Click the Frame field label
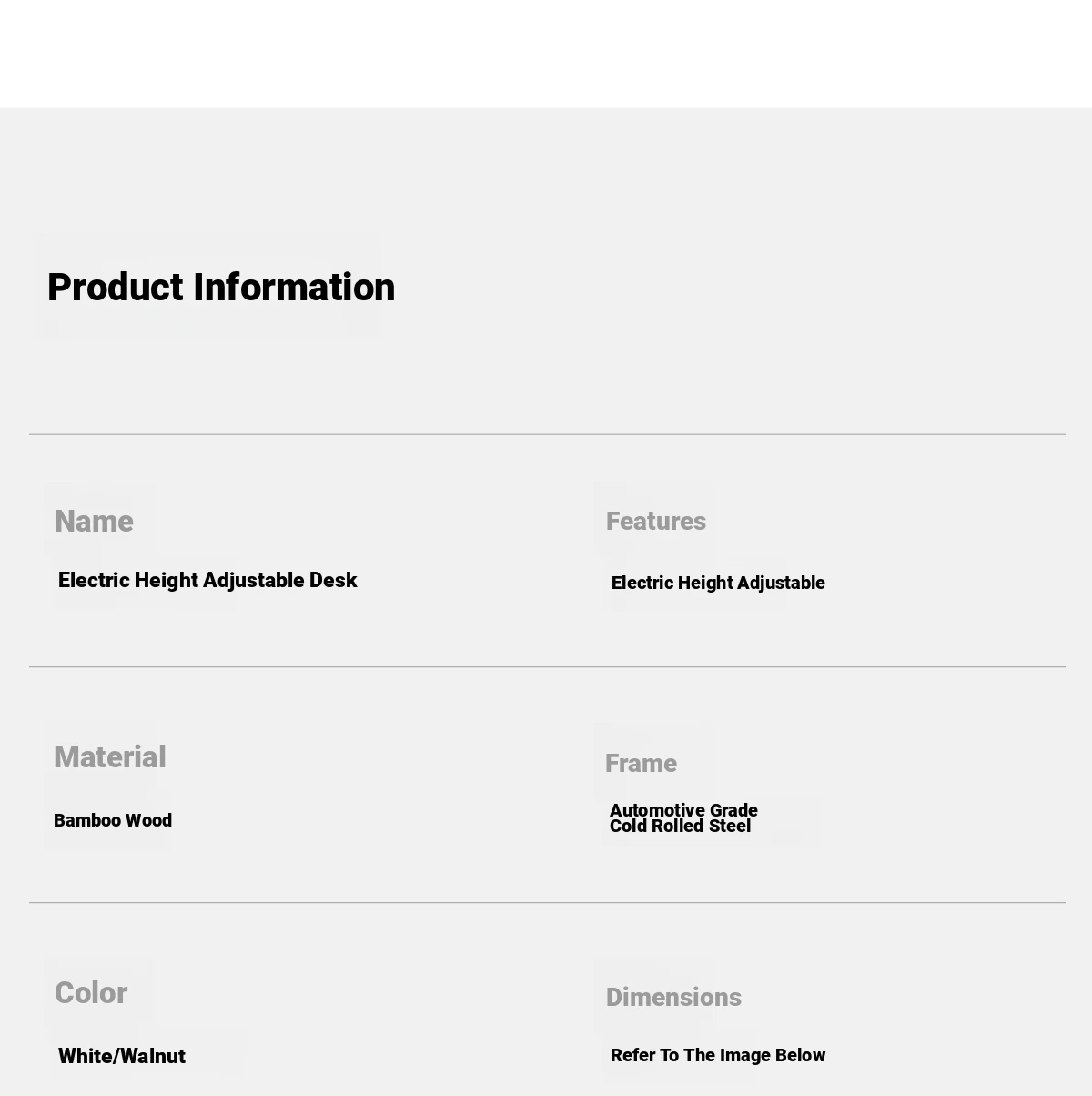This screenshot has height=1096, width=1092. pos(641,764)
